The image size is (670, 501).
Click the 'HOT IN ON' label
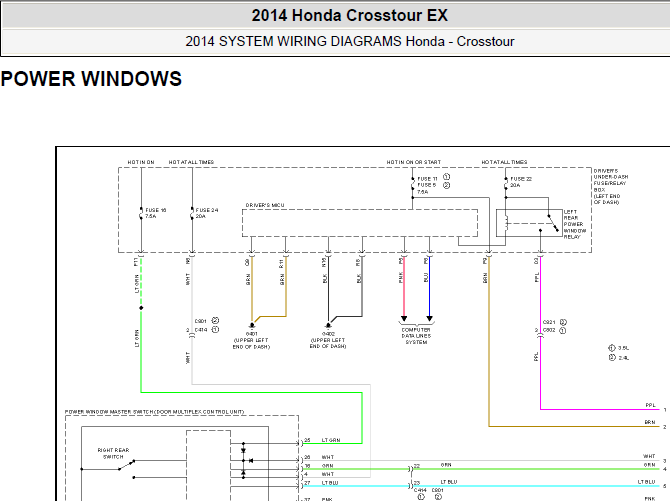coord(141,162)
